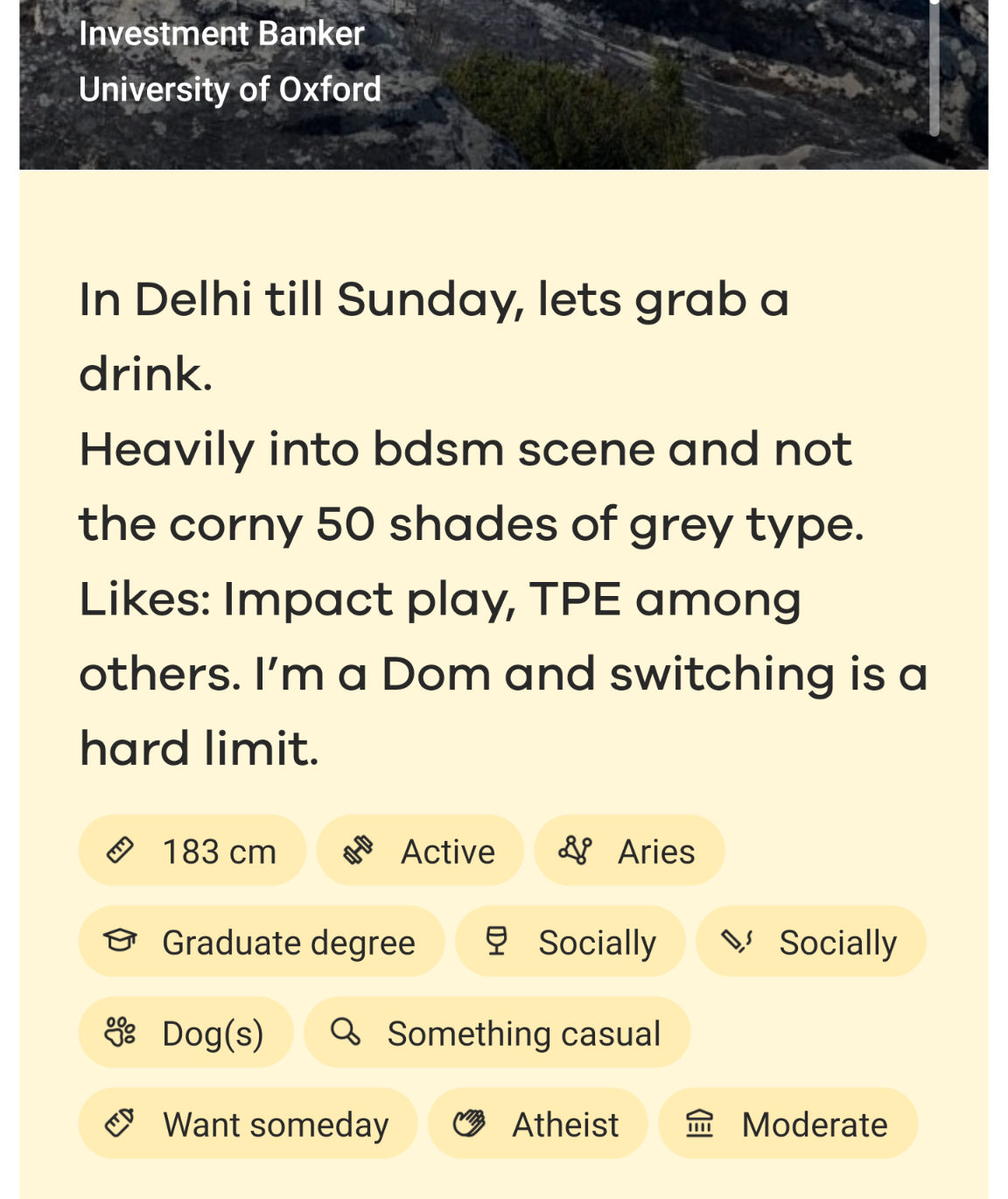
Task: Tap the paw print icon beside Dog(s)
Action: pyautogui.click(x=120, y=1033)
